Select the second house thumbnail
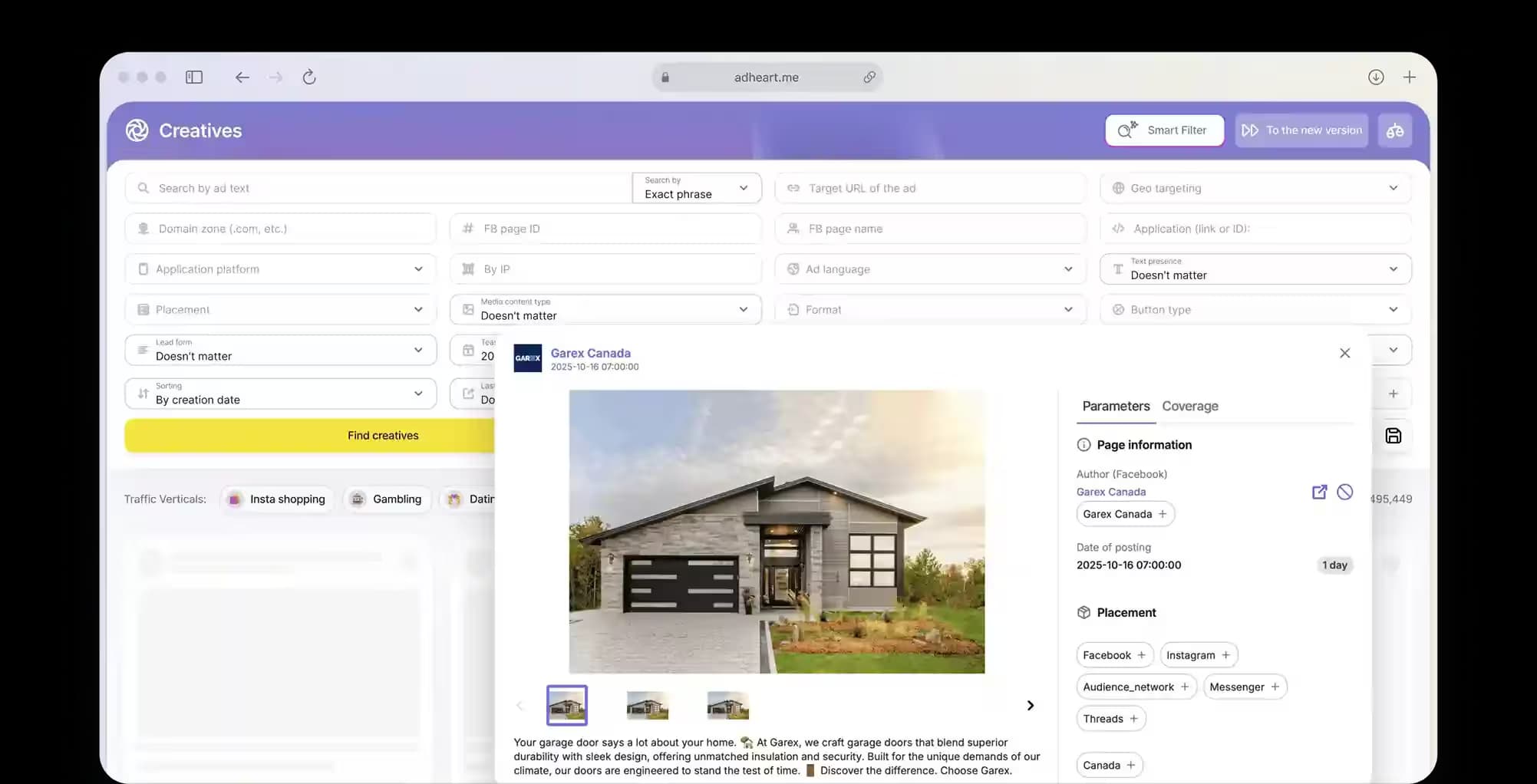This screenshot has width=1537, height=784. point(647,705)
